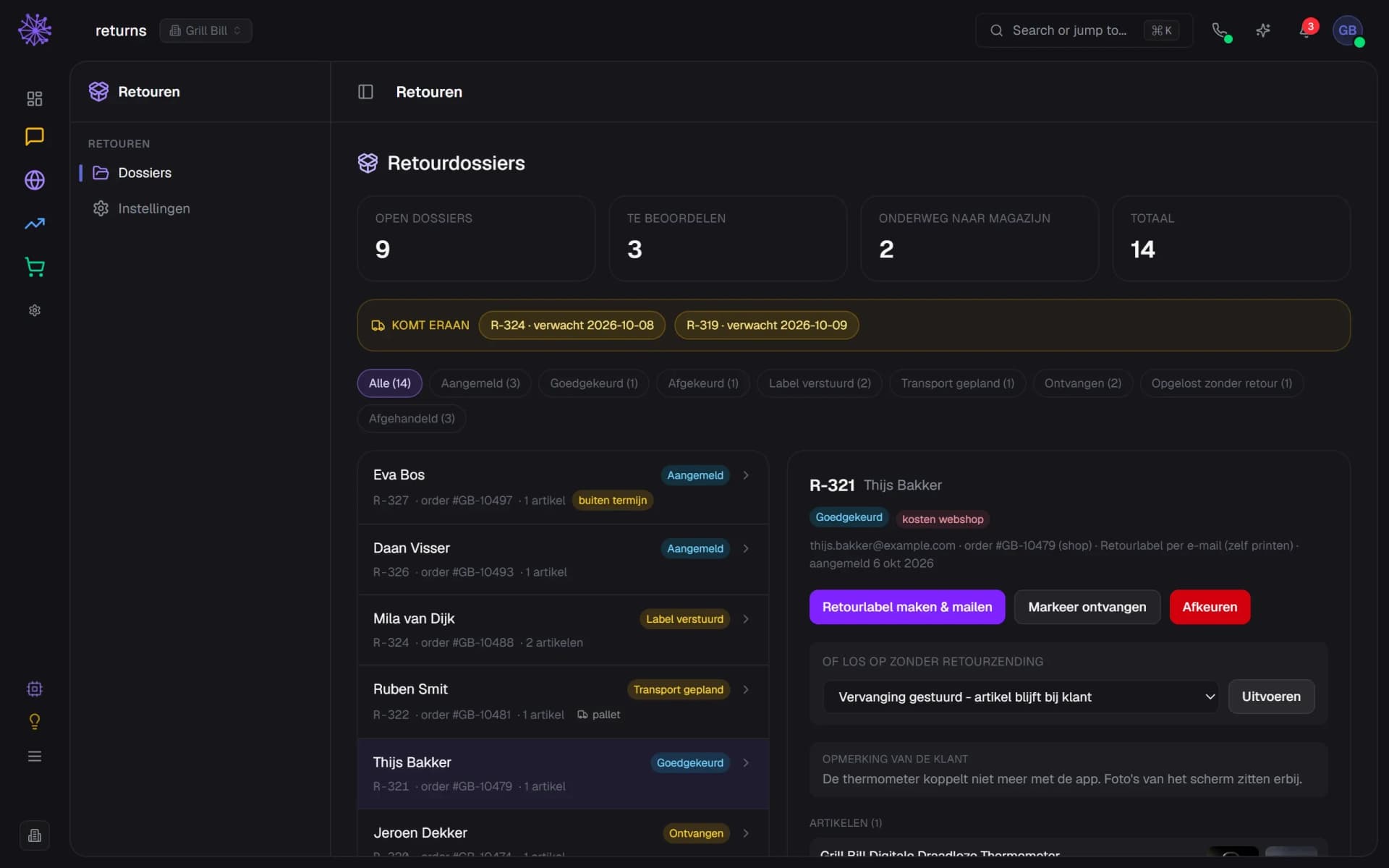Click the phone call icon
This screenshot has width=1389, height=868.
tap(1220, 30)
